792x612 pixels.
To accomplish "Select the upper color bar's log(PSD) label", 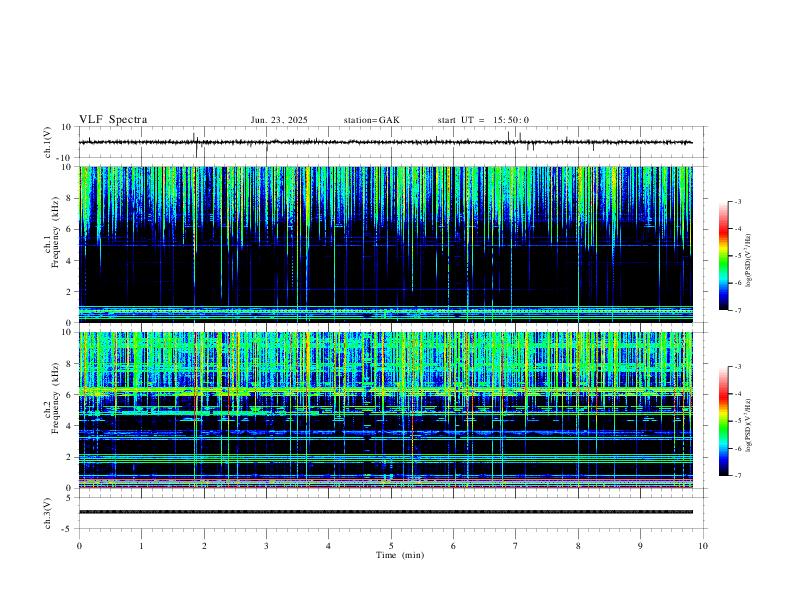I will click(x=749, y=260).
